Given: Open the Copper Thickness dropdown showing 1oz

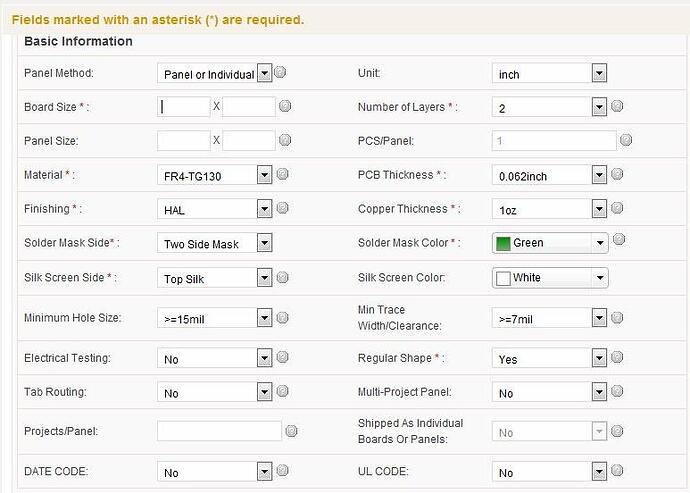Looking at the screenshot, I should (x=550, y=209).
